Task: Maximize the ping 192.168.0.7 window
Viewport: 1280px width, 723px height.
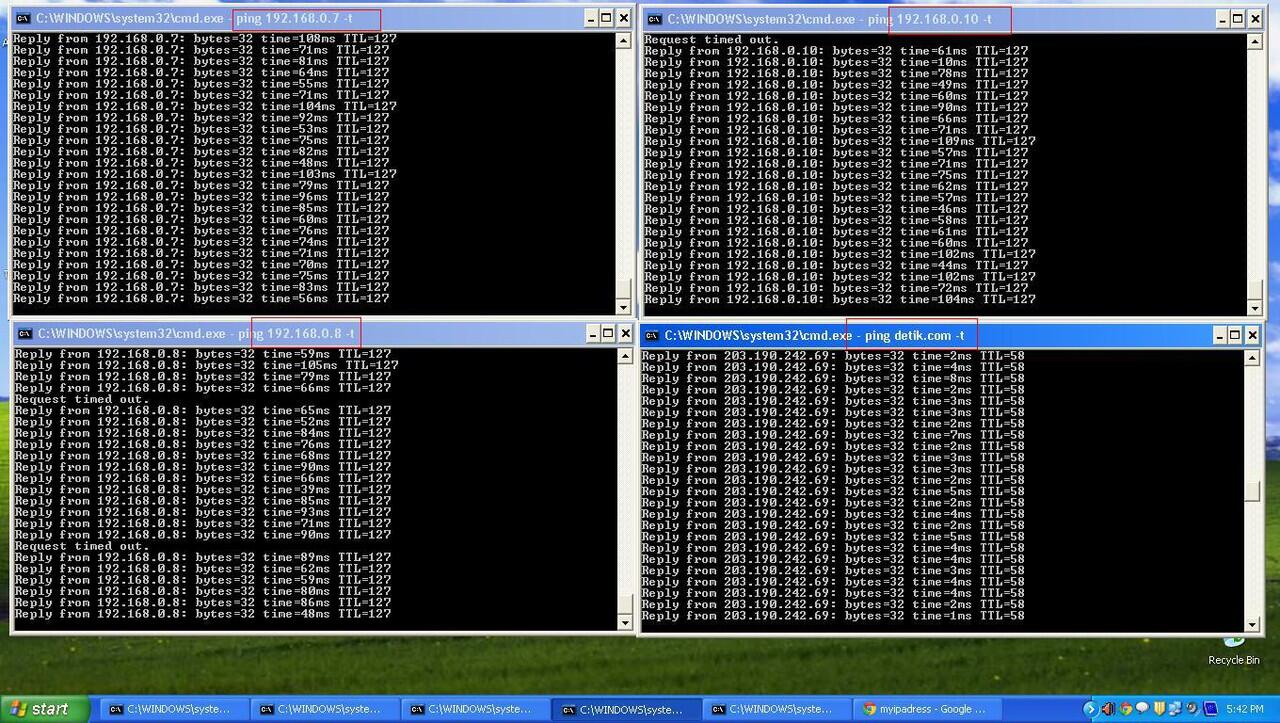Action: pyautogui.click(x=607, y=18)
